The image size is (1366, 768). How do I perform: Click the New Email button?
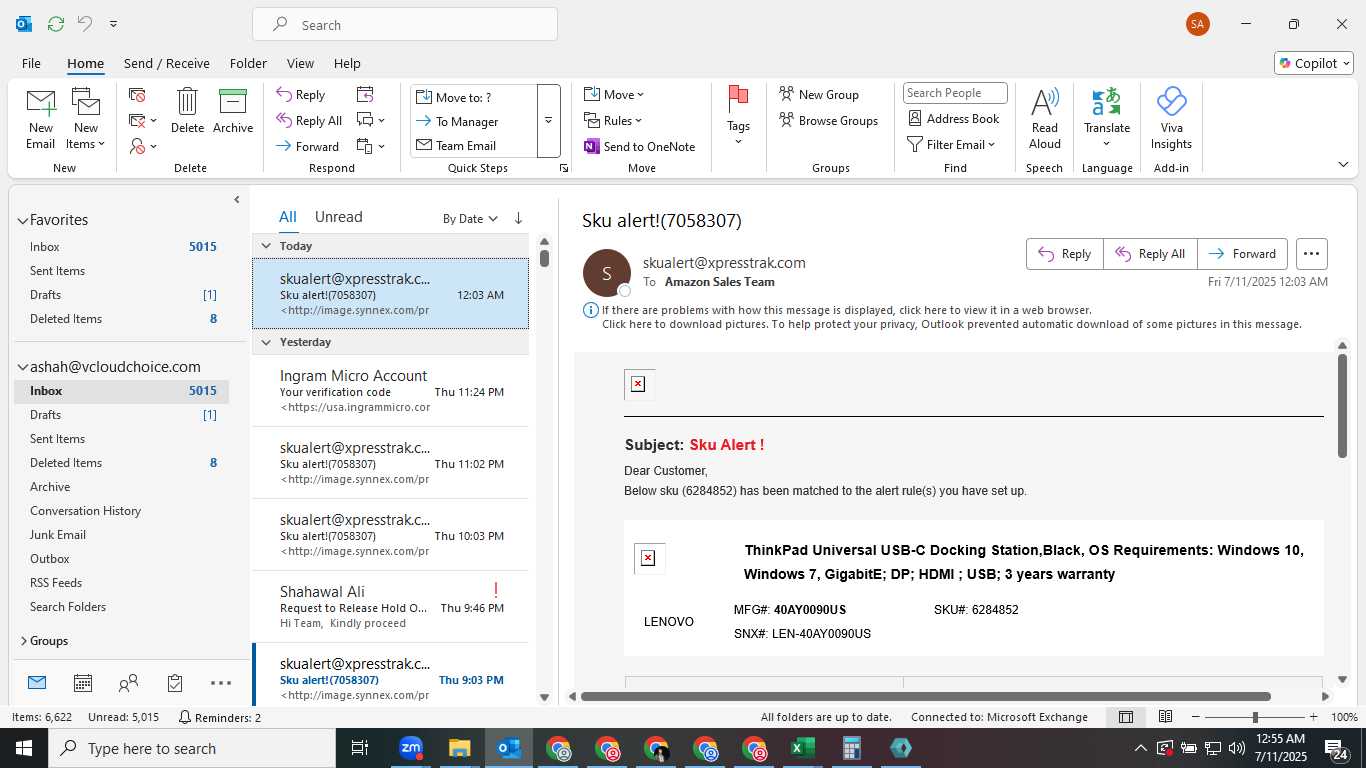click(40, 119)
